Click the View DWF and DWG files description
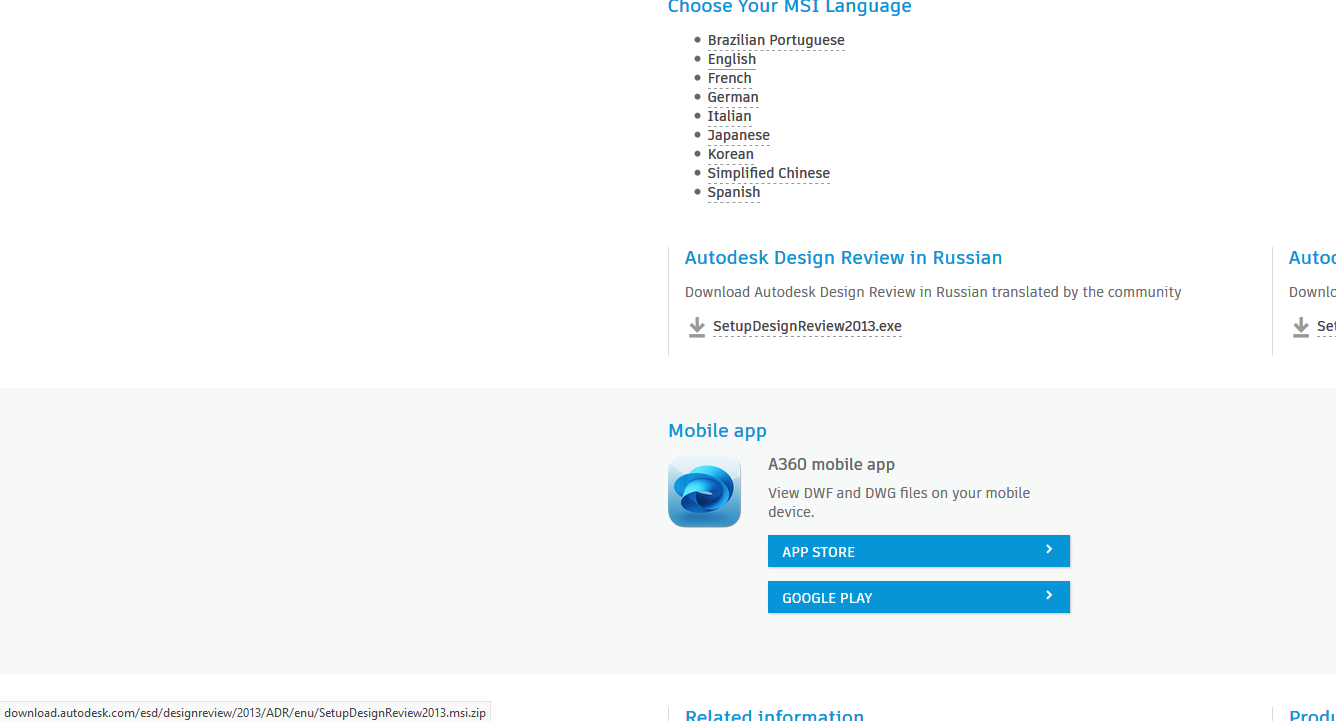The height and width of the screenshot is (721, 1336). coord(899,502)
